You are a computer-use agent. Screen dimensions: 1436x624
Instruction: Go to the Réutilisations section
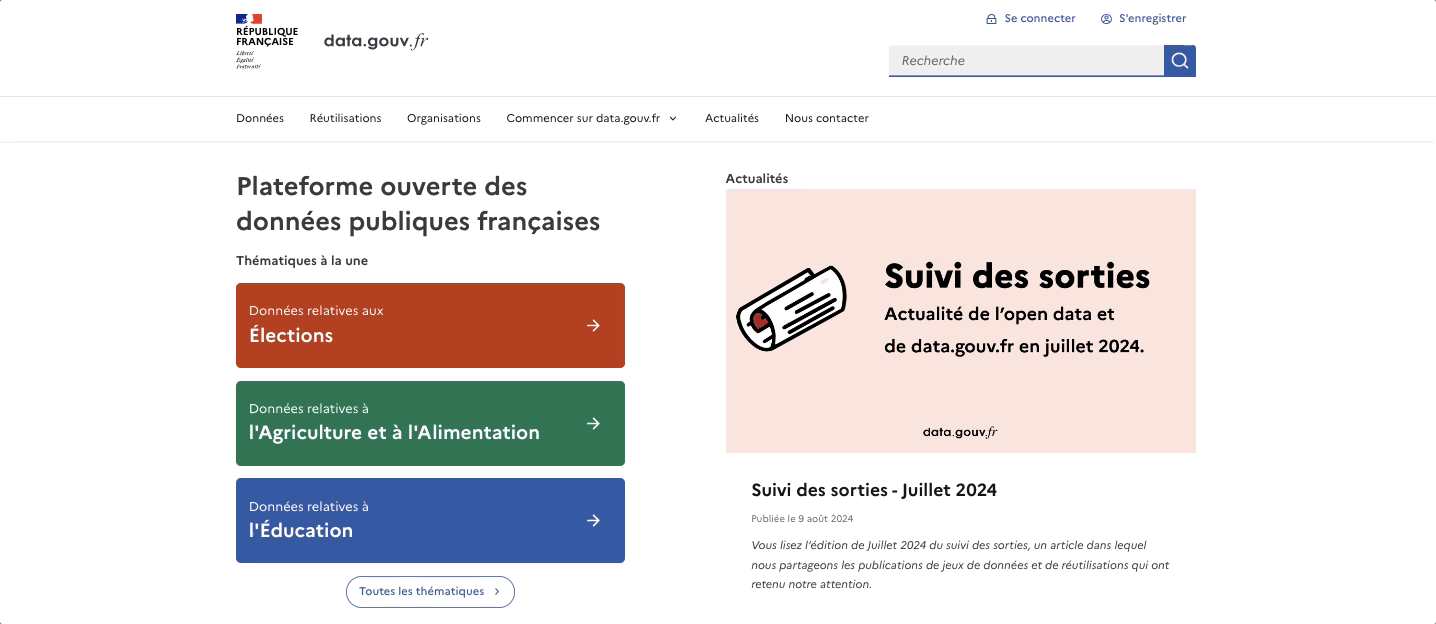(345, 118)
